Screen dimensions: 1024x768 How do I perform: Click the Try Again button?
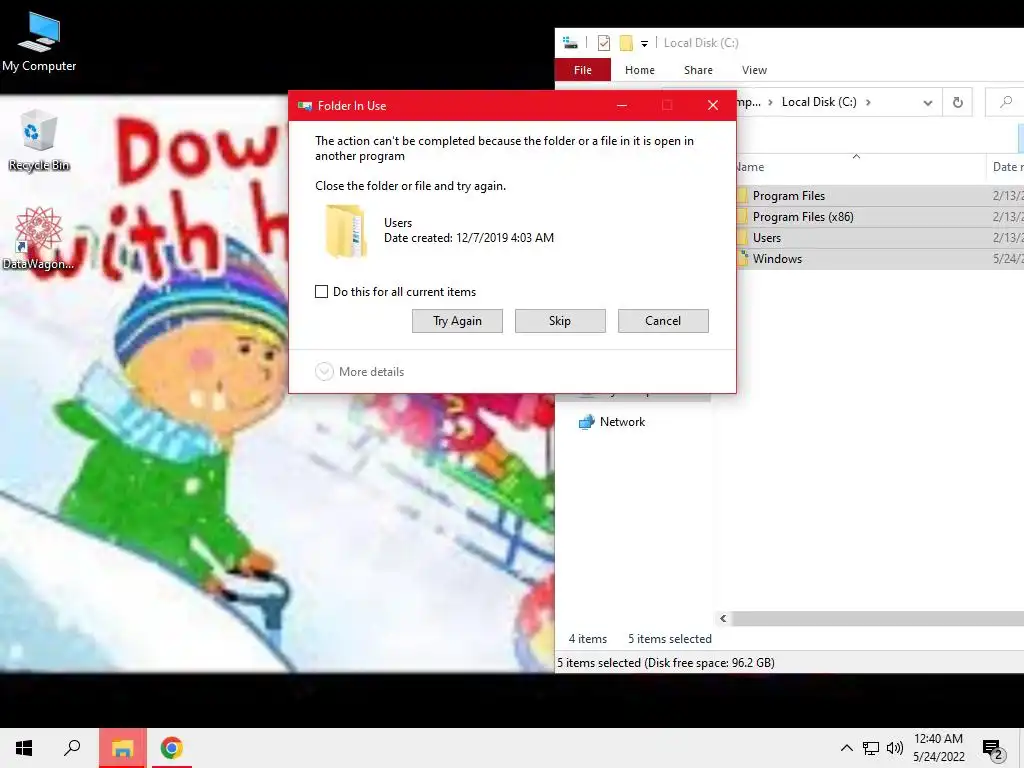pos(457,321)
